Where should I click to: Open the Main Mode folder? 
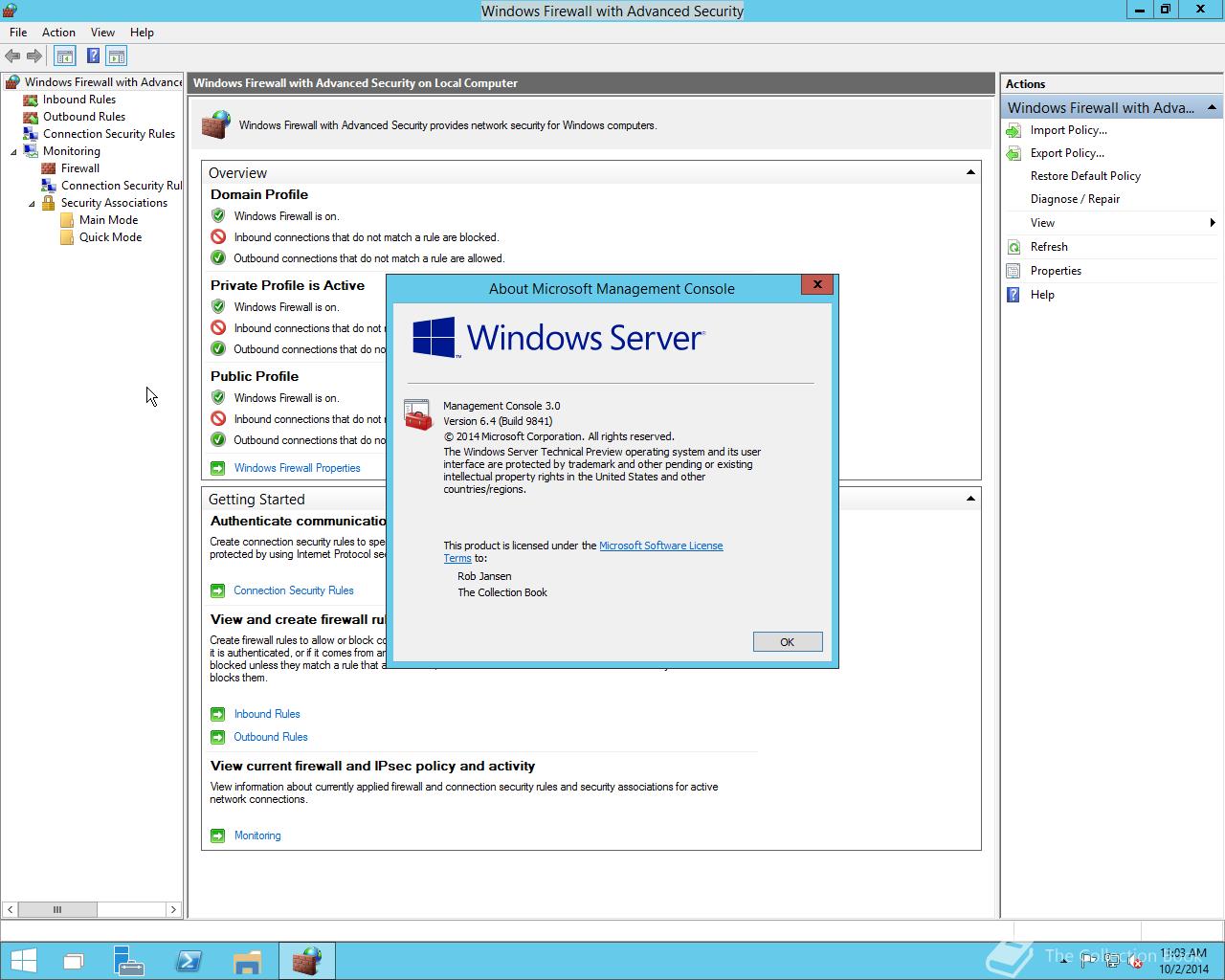point(108,220)
